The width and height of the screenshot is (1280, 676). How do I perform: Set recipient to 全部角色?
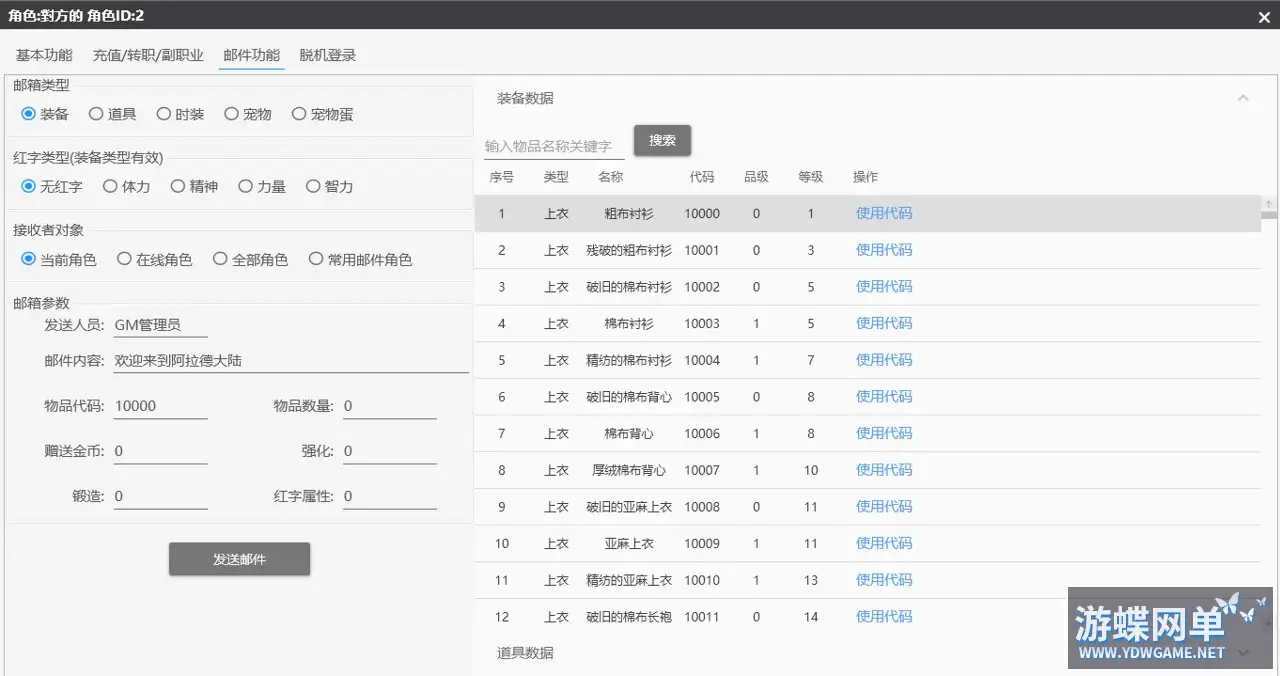pyautogui.click(x=251, y=259)
